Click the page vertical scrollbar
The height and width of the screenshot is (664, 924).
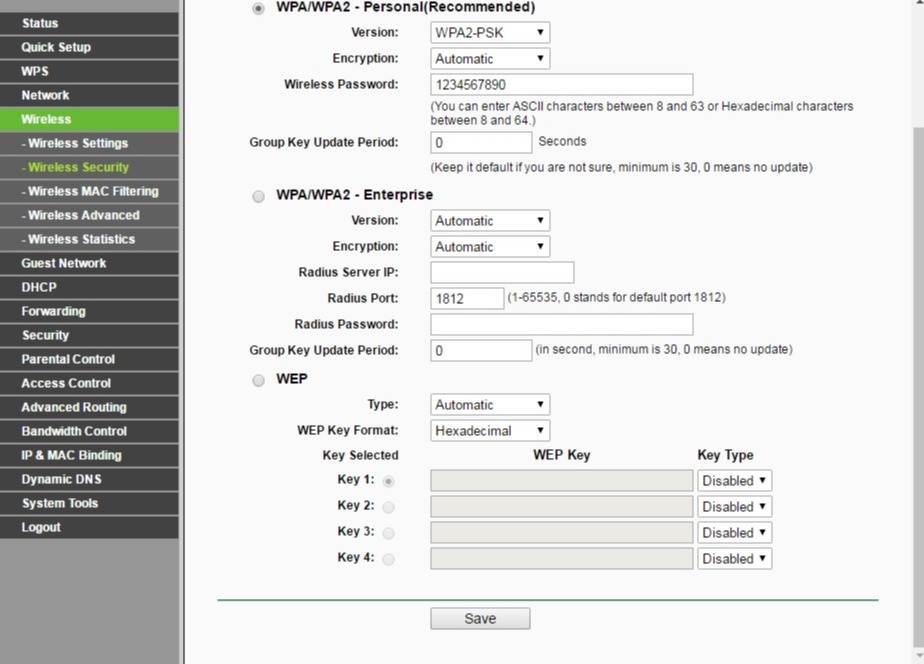[x=919, y=386]
